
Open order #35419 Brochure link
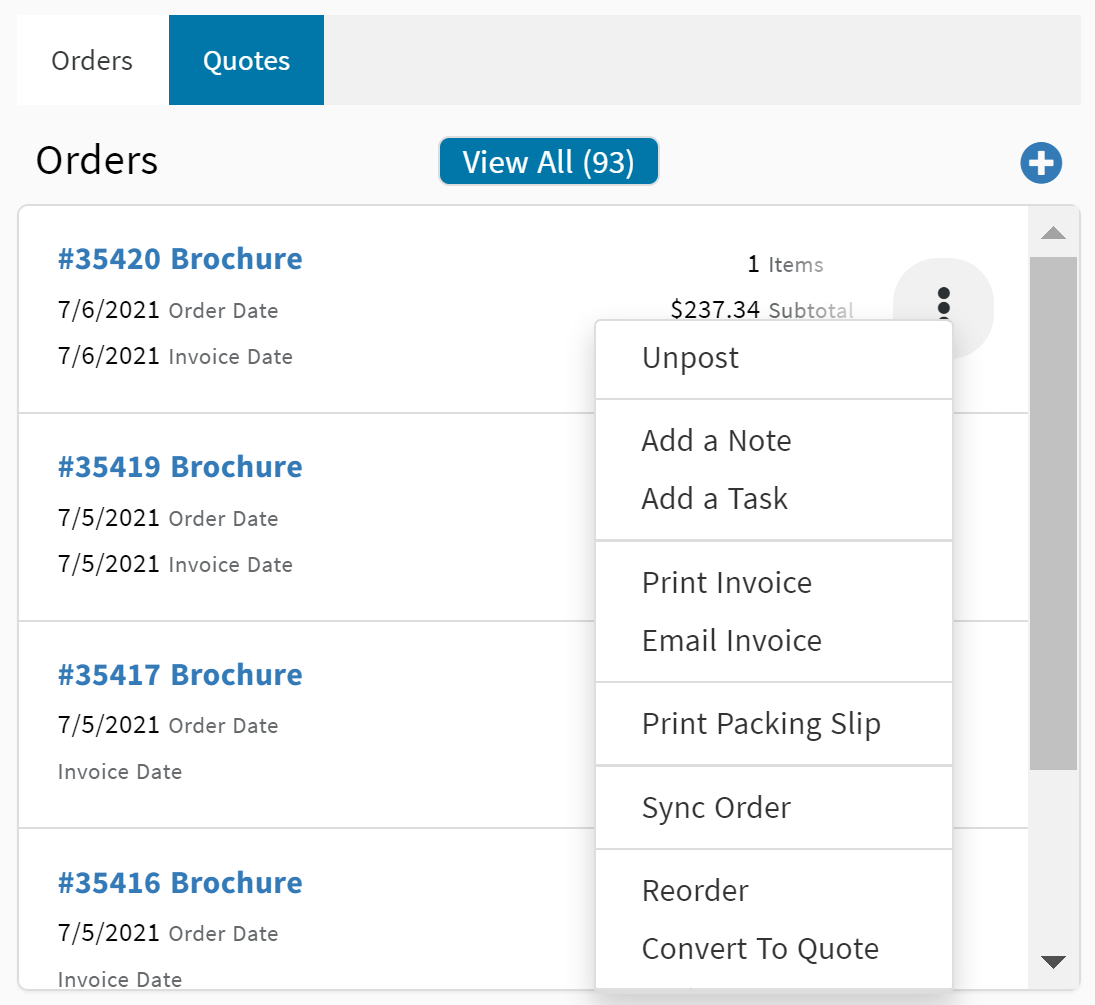[x=180, y=467]
